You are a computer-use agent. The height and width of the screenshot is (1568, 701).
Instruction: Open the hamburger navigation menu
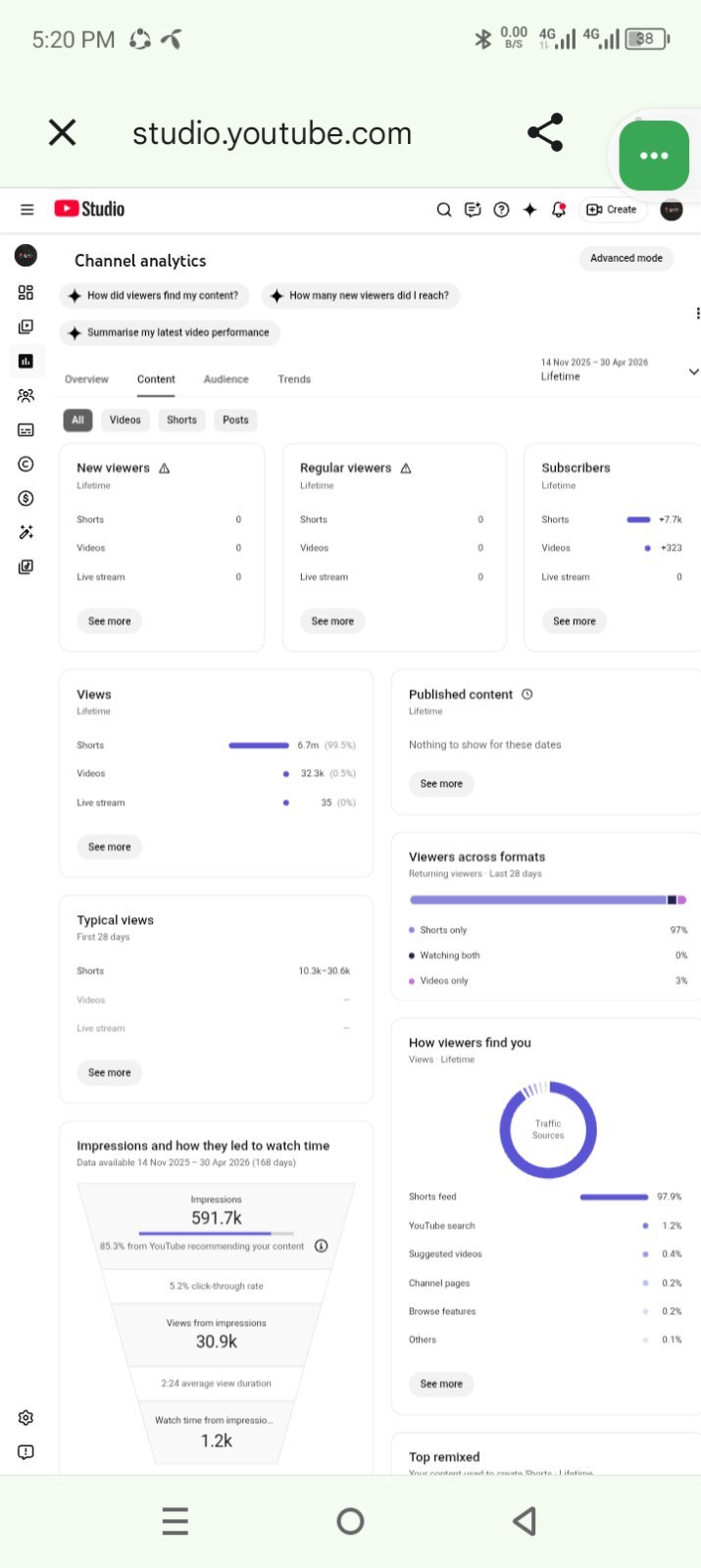click(26, 209)
